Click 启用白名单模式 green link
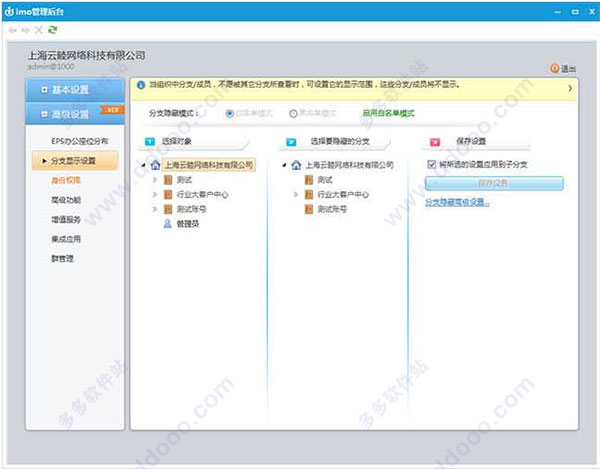This screenshot has width=600, height=469. (x=388, y=113)
